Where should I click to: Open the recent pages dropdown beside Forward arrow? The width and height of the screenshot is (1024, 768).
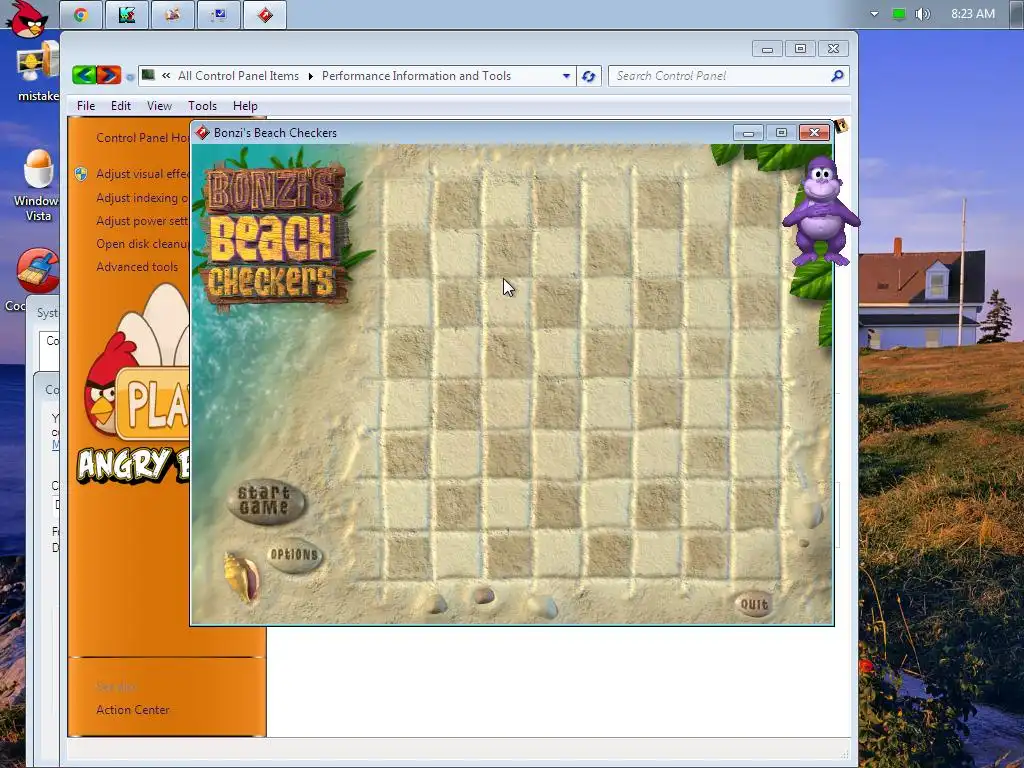coord(129,77)
